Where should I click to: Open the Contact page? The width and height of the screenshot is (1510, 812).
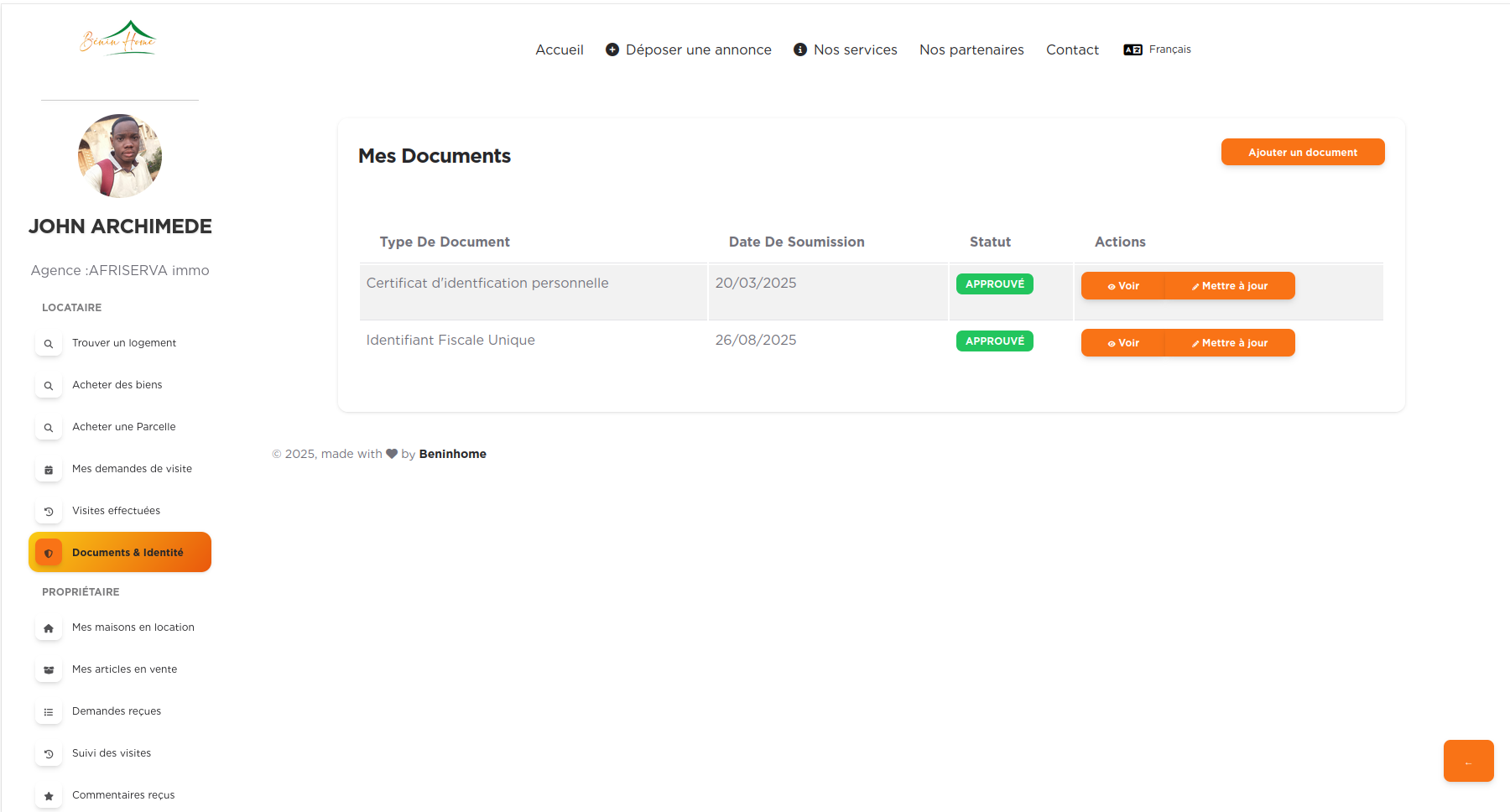click(x=1072, y=49)
